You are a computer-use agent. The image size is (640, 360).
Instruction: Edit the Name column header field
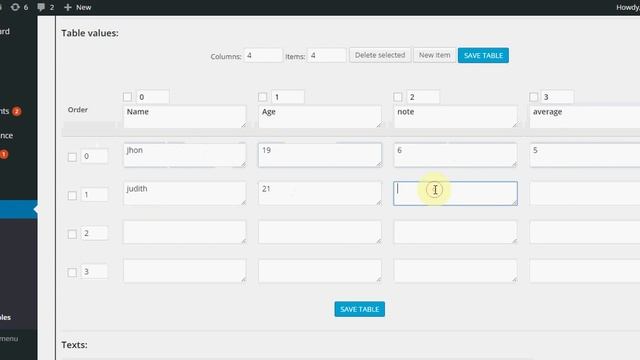point(184,116)
